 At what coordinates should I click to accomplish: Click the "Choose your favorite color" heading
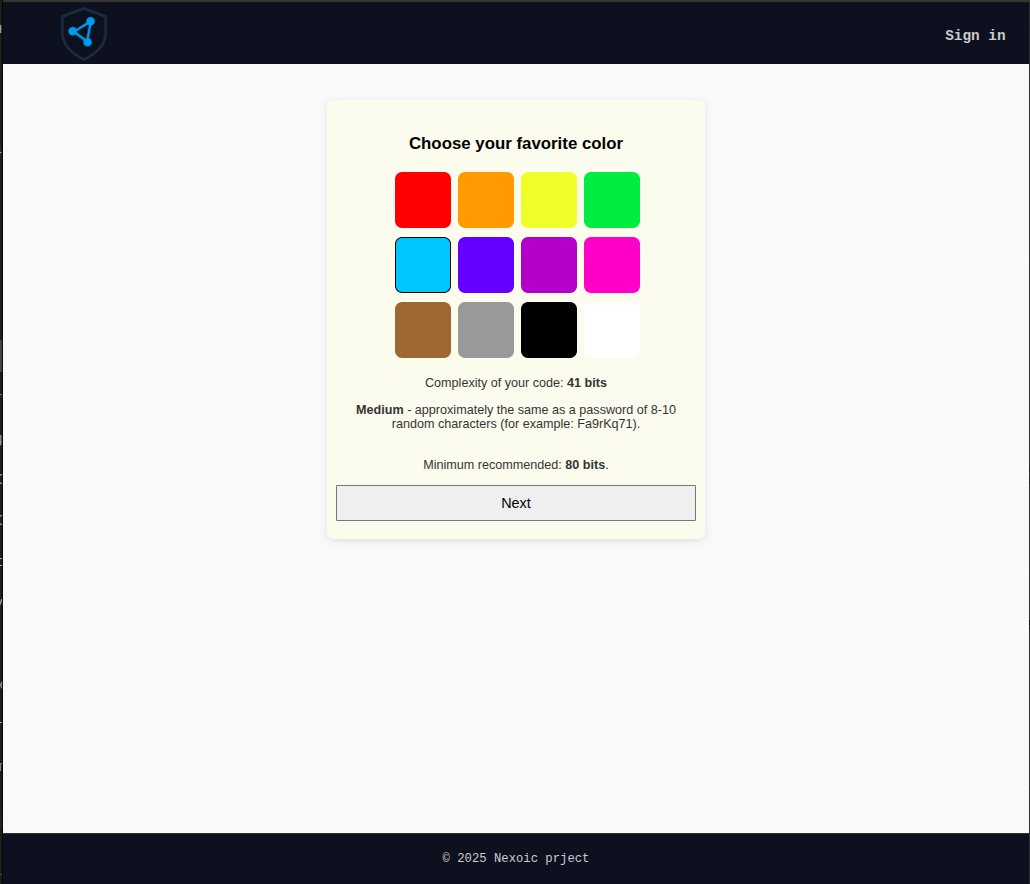tap(516, 144)
